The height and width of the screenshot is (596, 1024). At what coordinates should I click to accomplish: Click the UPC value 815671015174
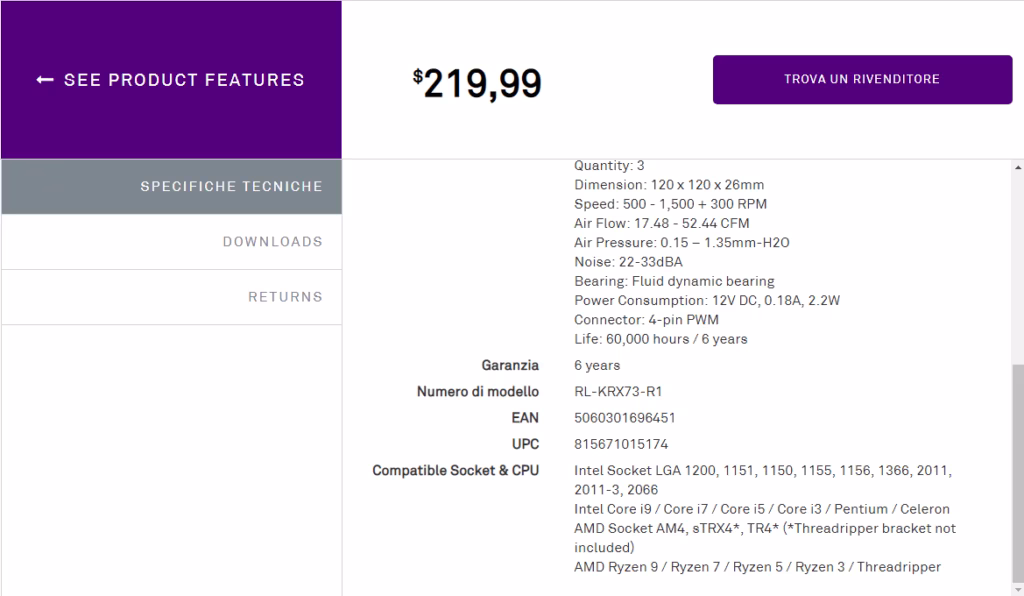[621, 445]
